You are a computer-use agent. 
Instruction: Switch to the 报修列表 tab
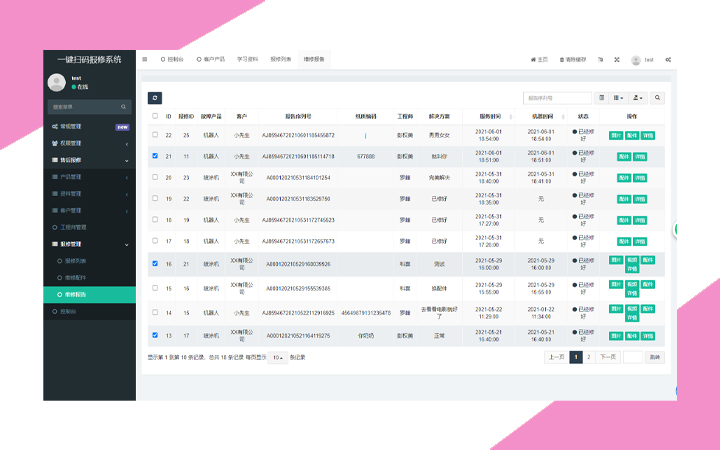pyautogui.click(x=281, y=60)
